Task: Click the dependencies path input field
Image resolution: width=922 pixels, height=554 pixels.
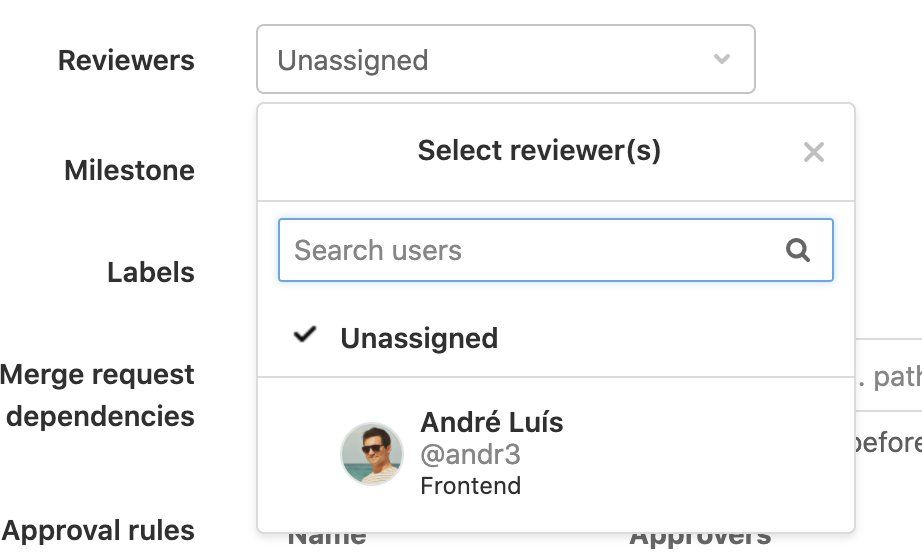Action: (x=888, y=378)
